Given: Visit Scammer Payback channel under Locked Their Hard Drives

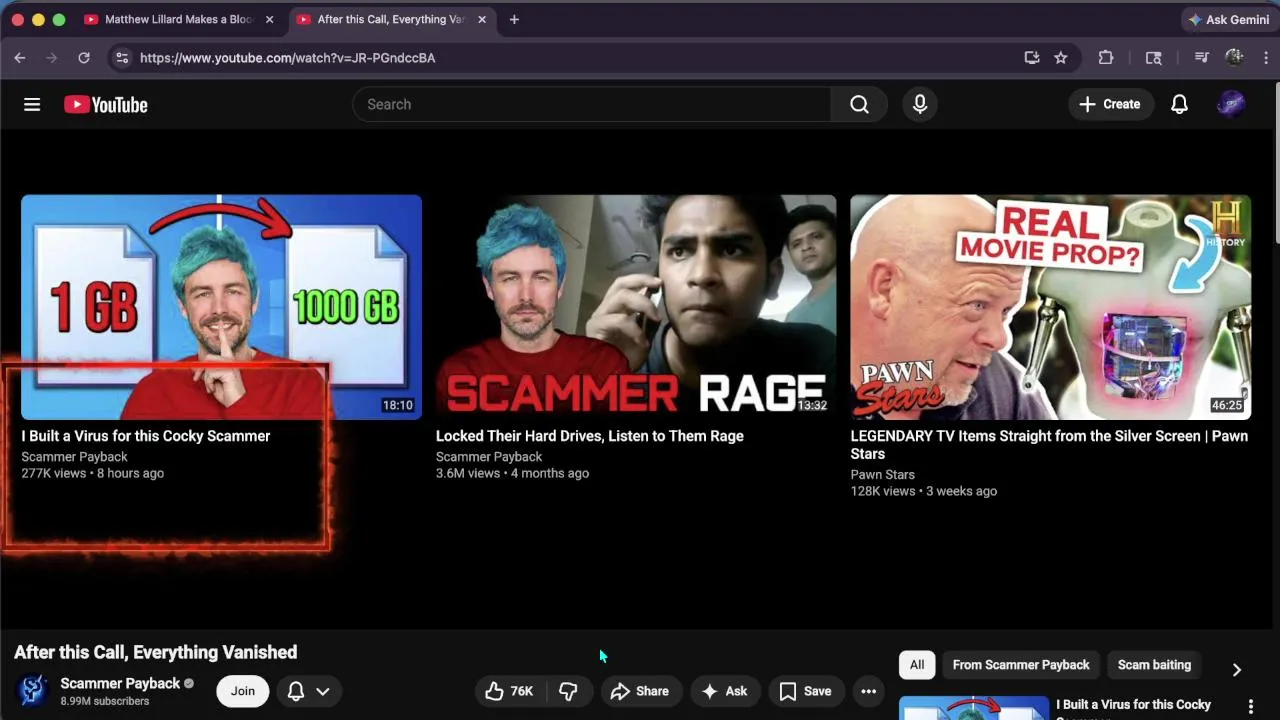Looking at the screenshot, I should point(489,457).
